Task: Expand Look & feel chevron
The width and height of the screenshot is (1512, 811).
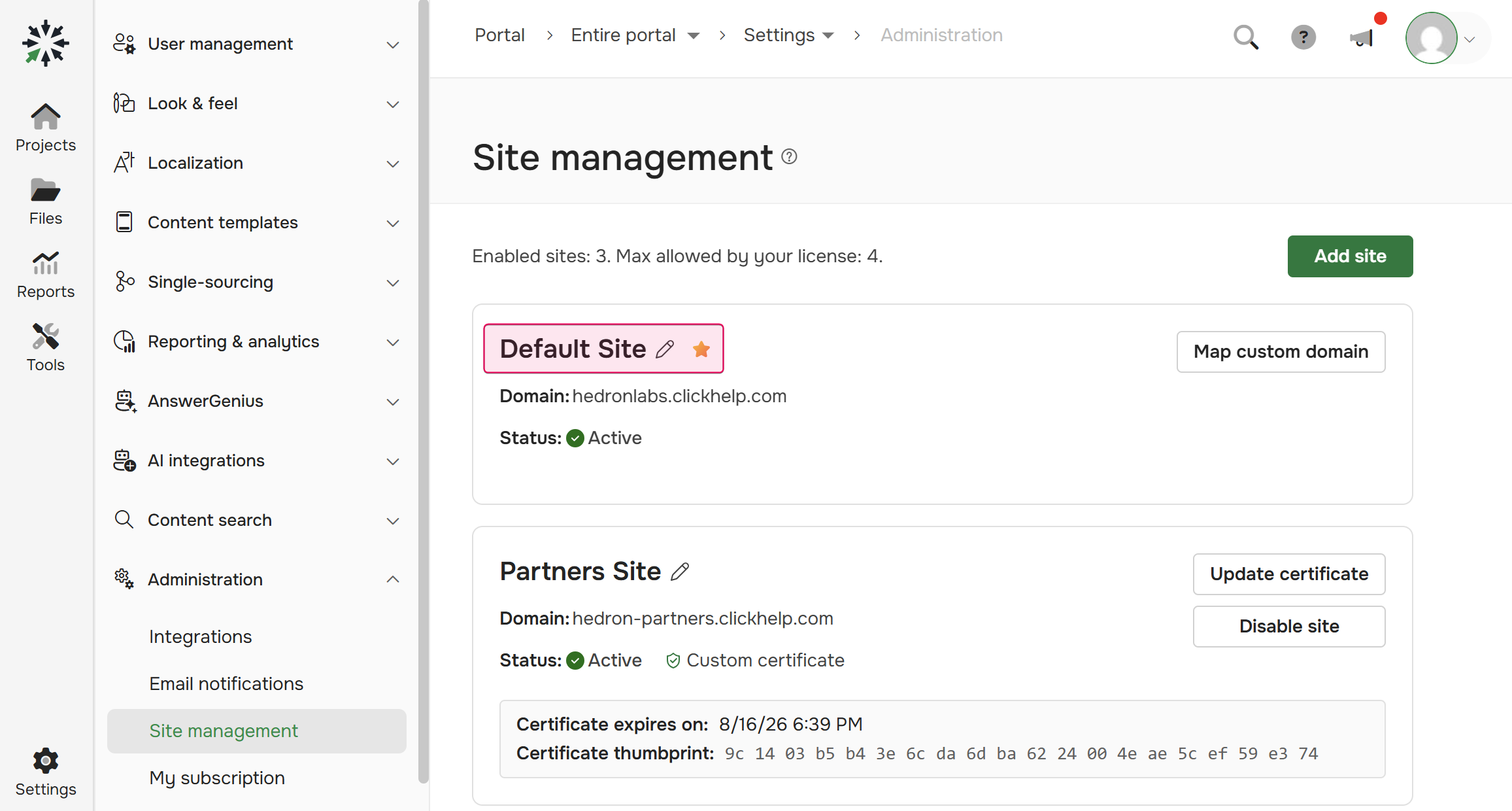Action: 393,105
